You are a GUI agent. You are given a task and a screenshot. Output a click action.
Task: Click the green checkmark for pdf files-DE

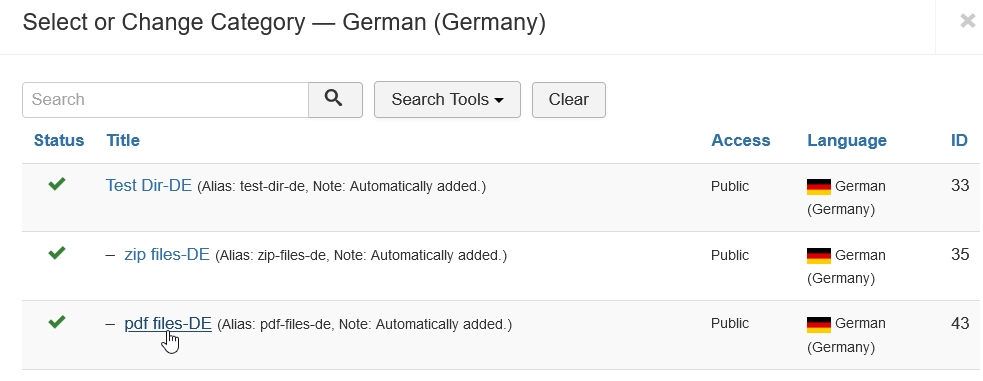pos(57,322)
